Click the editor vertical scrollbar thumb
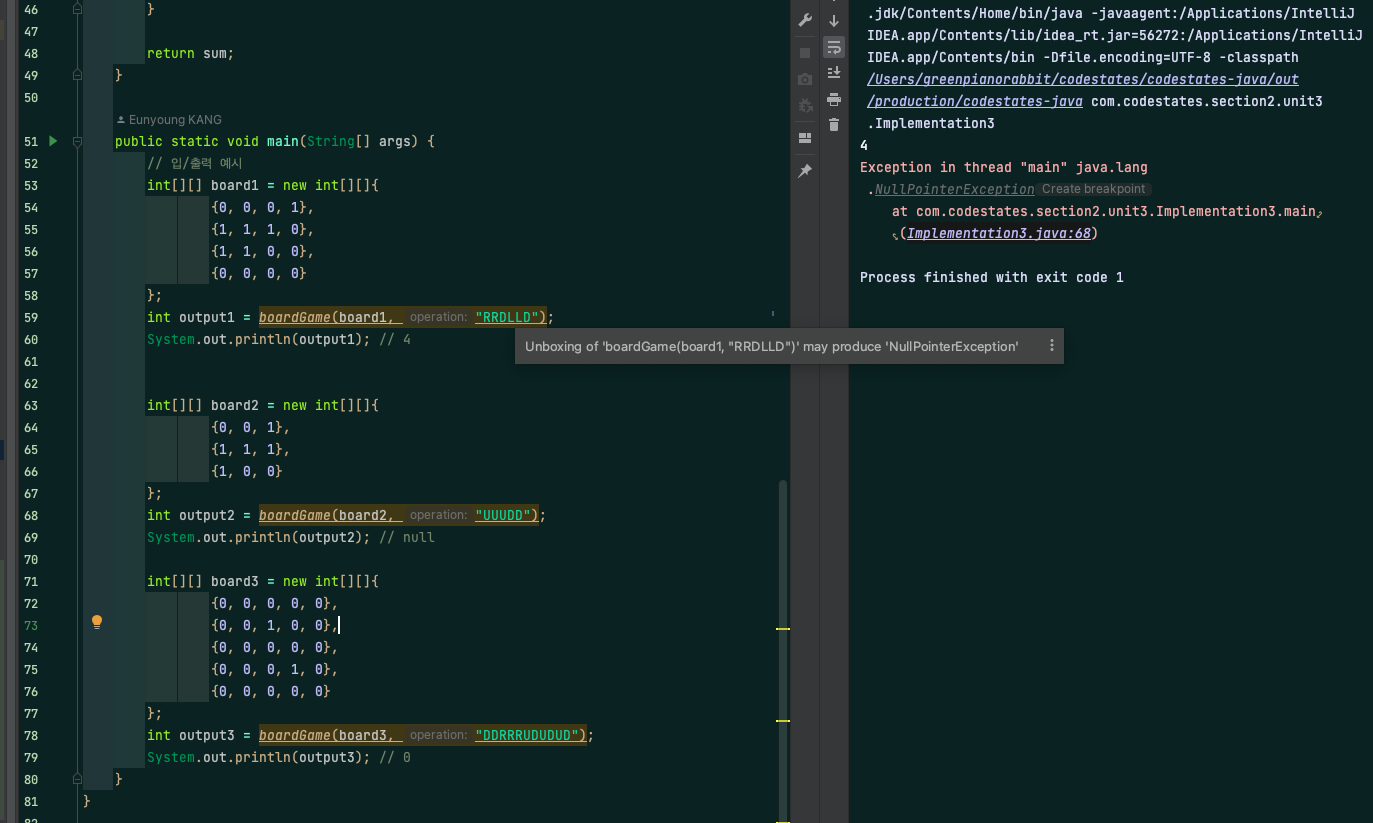 click(783, 650)
